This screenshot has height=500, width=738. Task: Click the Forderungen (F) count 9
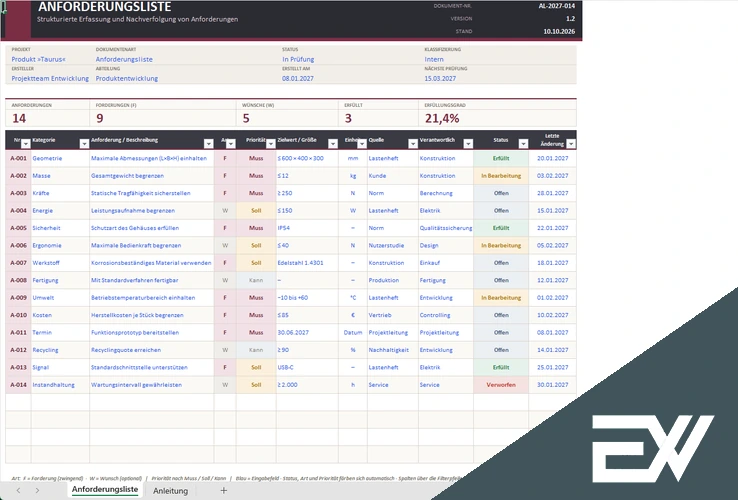pos(100,119)
